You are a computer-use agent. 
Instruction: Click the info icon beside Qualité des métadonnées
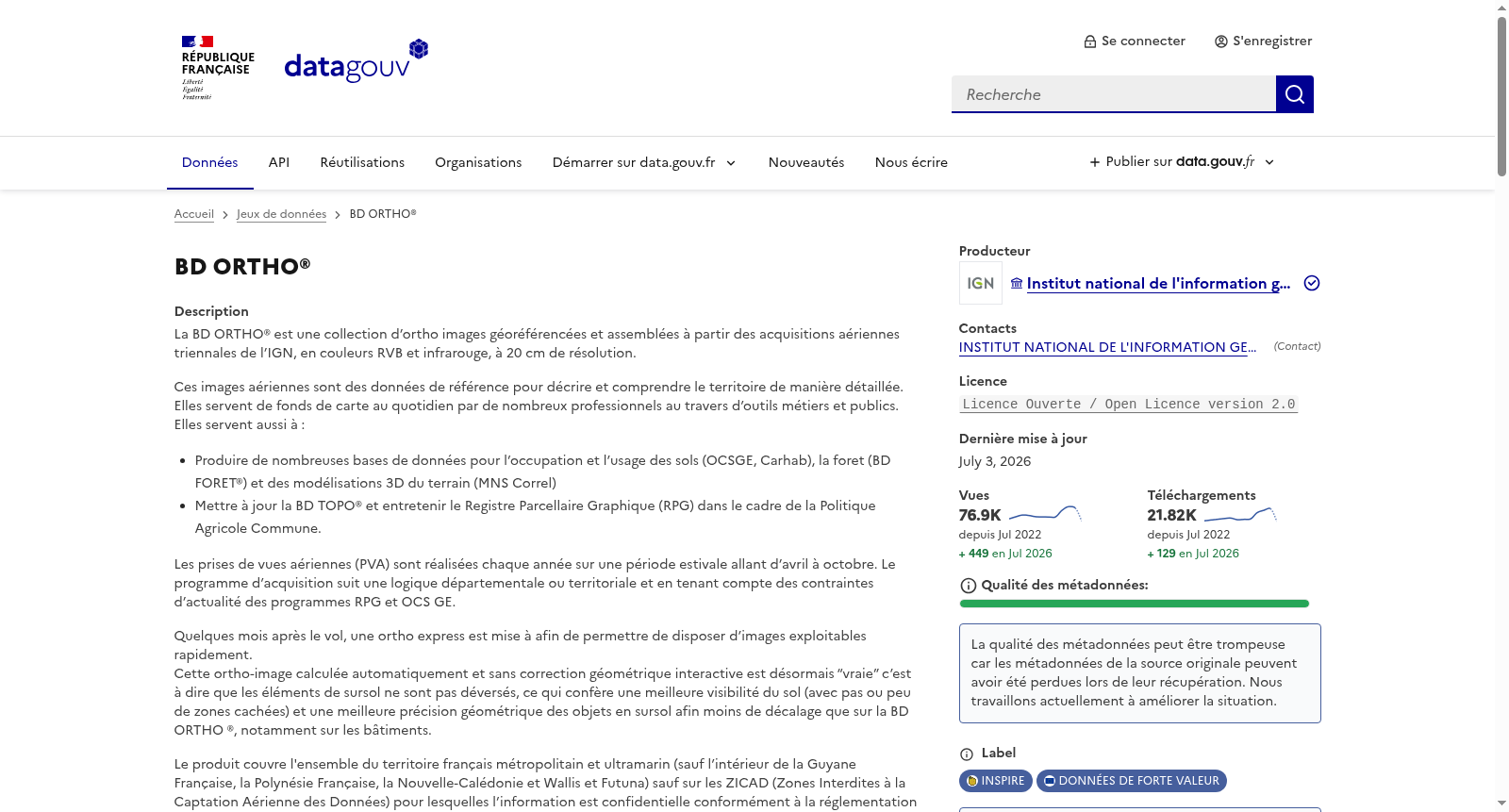coord(968,586)
